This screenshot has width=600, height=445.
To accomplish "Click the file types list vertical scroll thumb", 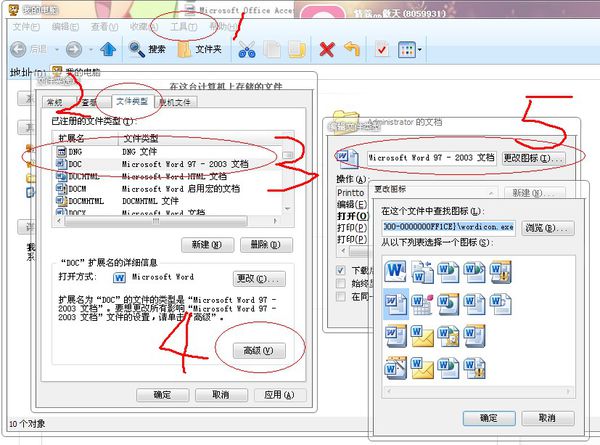I will pyautogui.click(x=288, y=155).
